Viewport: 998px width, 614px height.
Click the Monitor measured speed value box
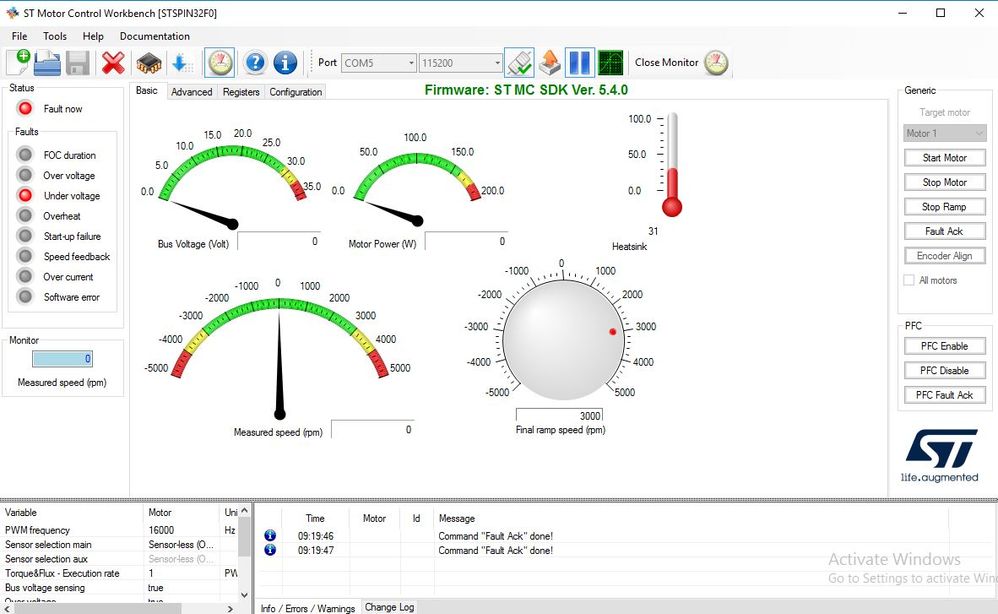coord(62,359)
